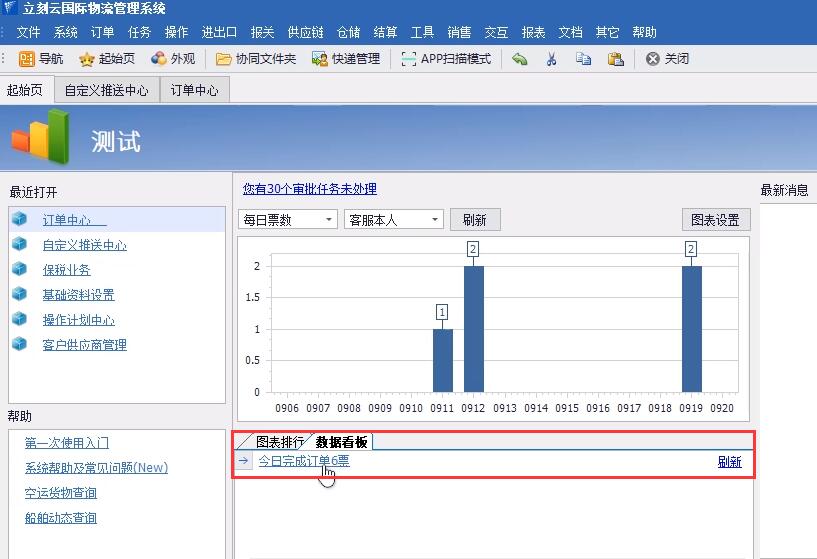The image size is (817, 559).
Task: Activate APP扫描模式 scan icon
Action: pos(409,59)
